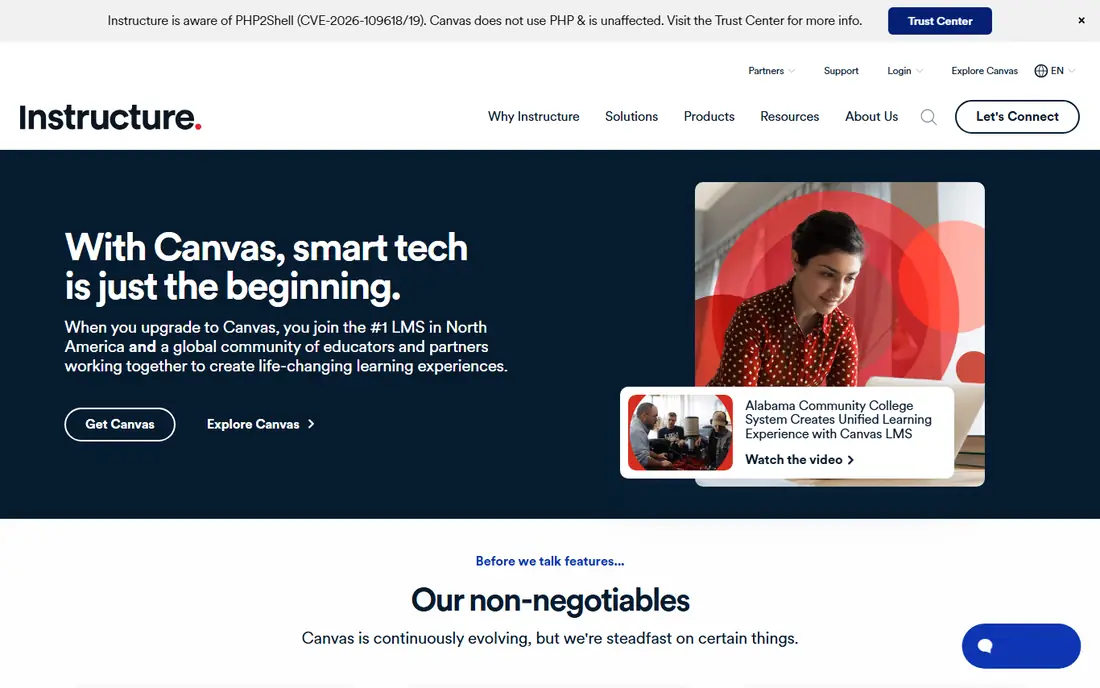Click the top Explore Canvas link
This screenshot has width=1100, height=688.
tap(984, 71)
